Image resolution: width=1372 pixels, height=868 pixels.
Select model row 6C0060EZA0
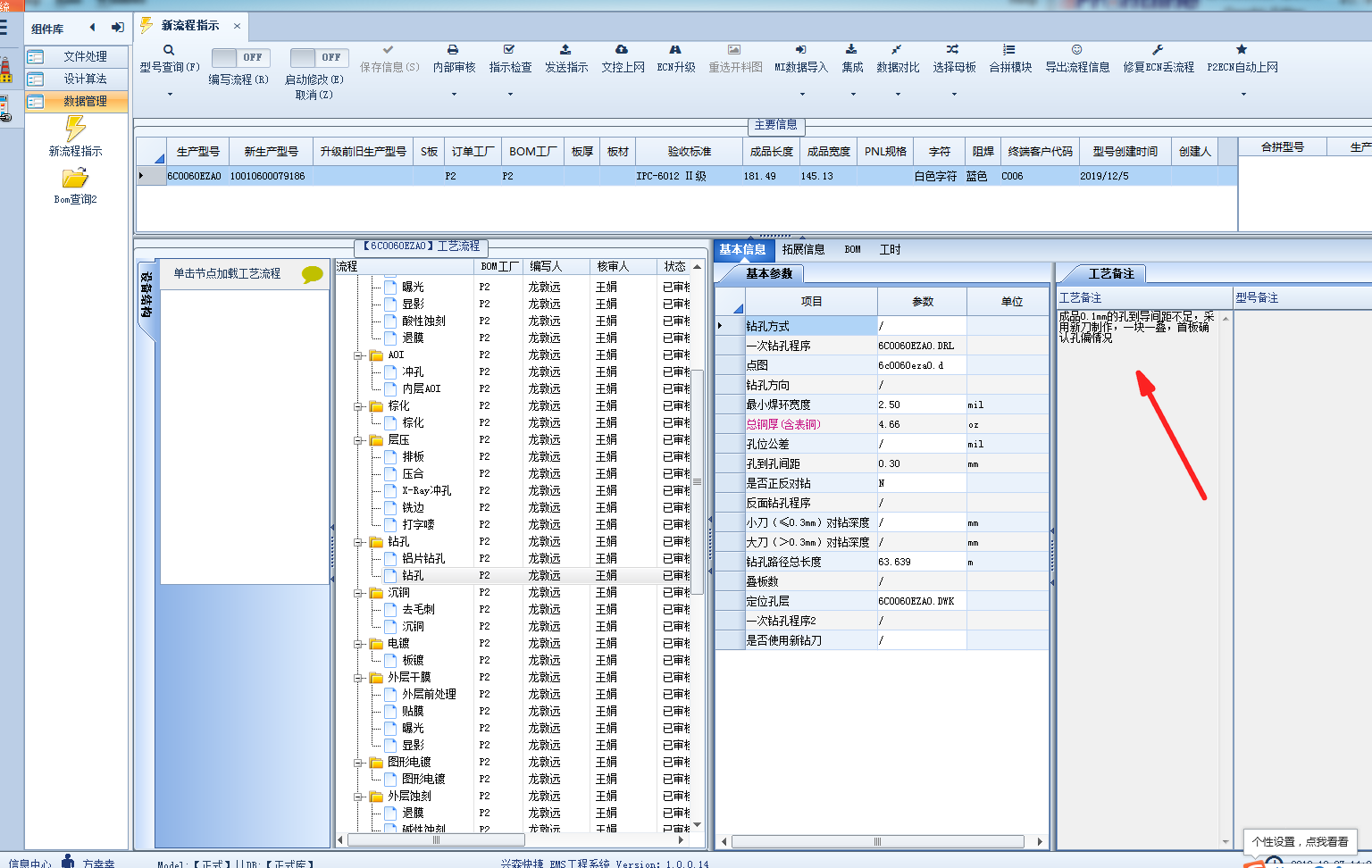pyautogui.click(x=686, y=176)
